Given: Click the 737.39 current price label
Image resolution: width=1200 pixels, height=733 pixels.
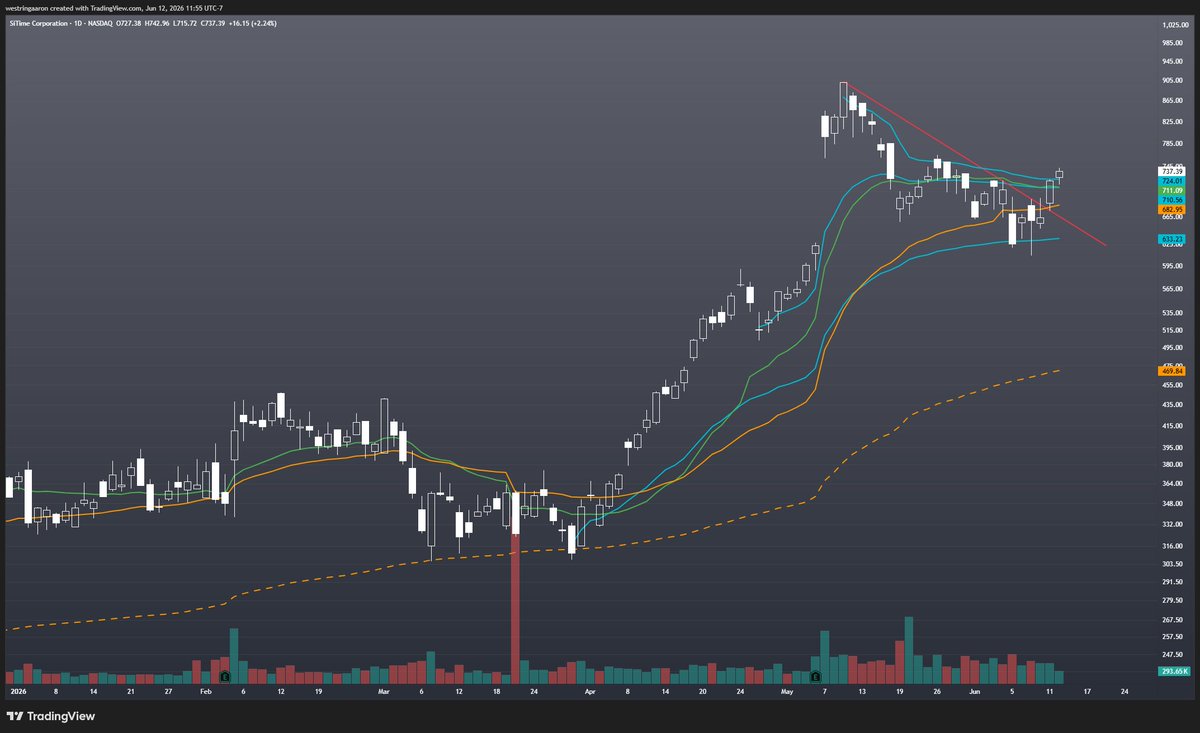Looking at the screenshot, I should pyautogui.click(x=1171, y=171).
